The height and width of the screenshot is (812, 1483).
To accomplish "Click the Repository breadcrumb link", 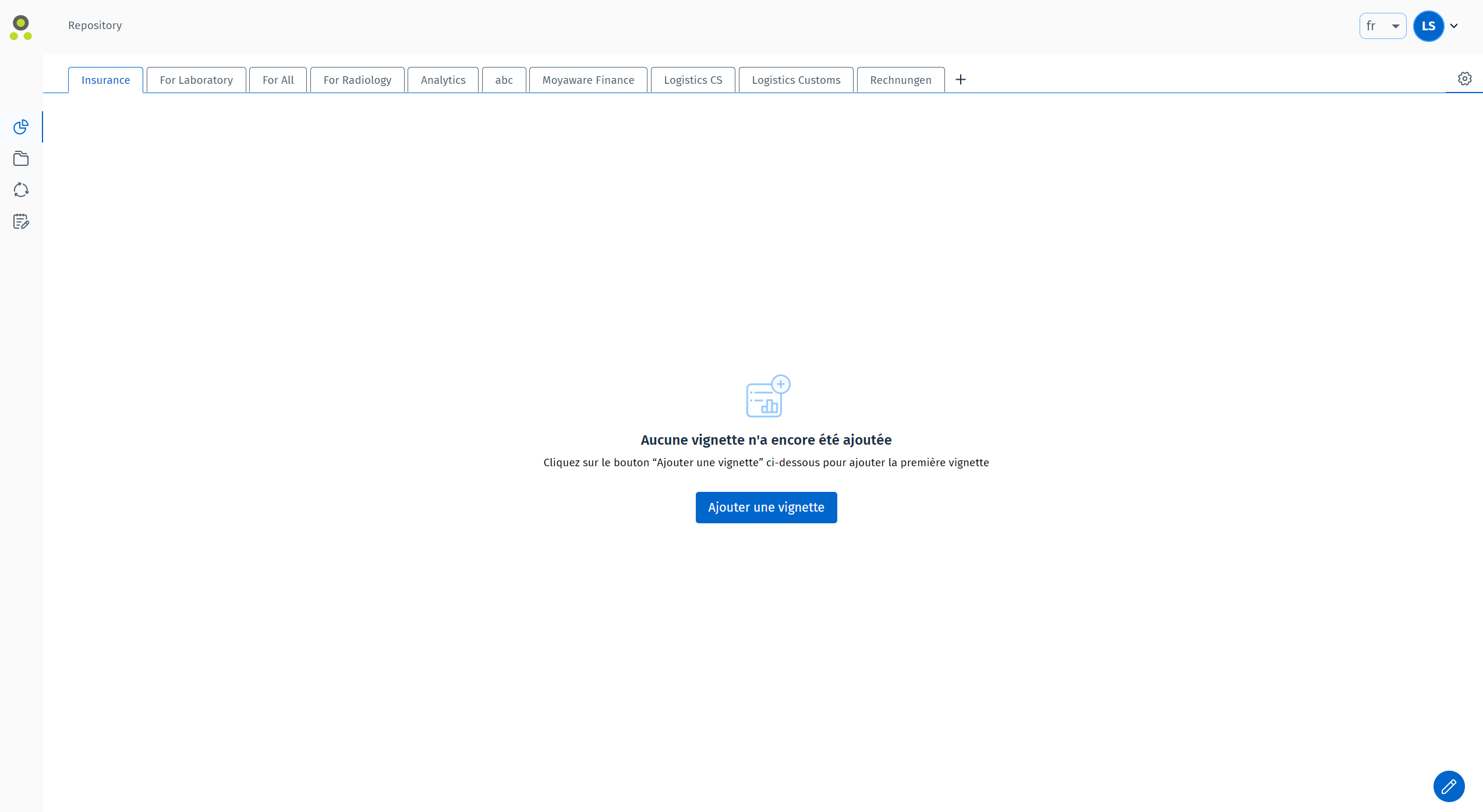I will point(95,26).
